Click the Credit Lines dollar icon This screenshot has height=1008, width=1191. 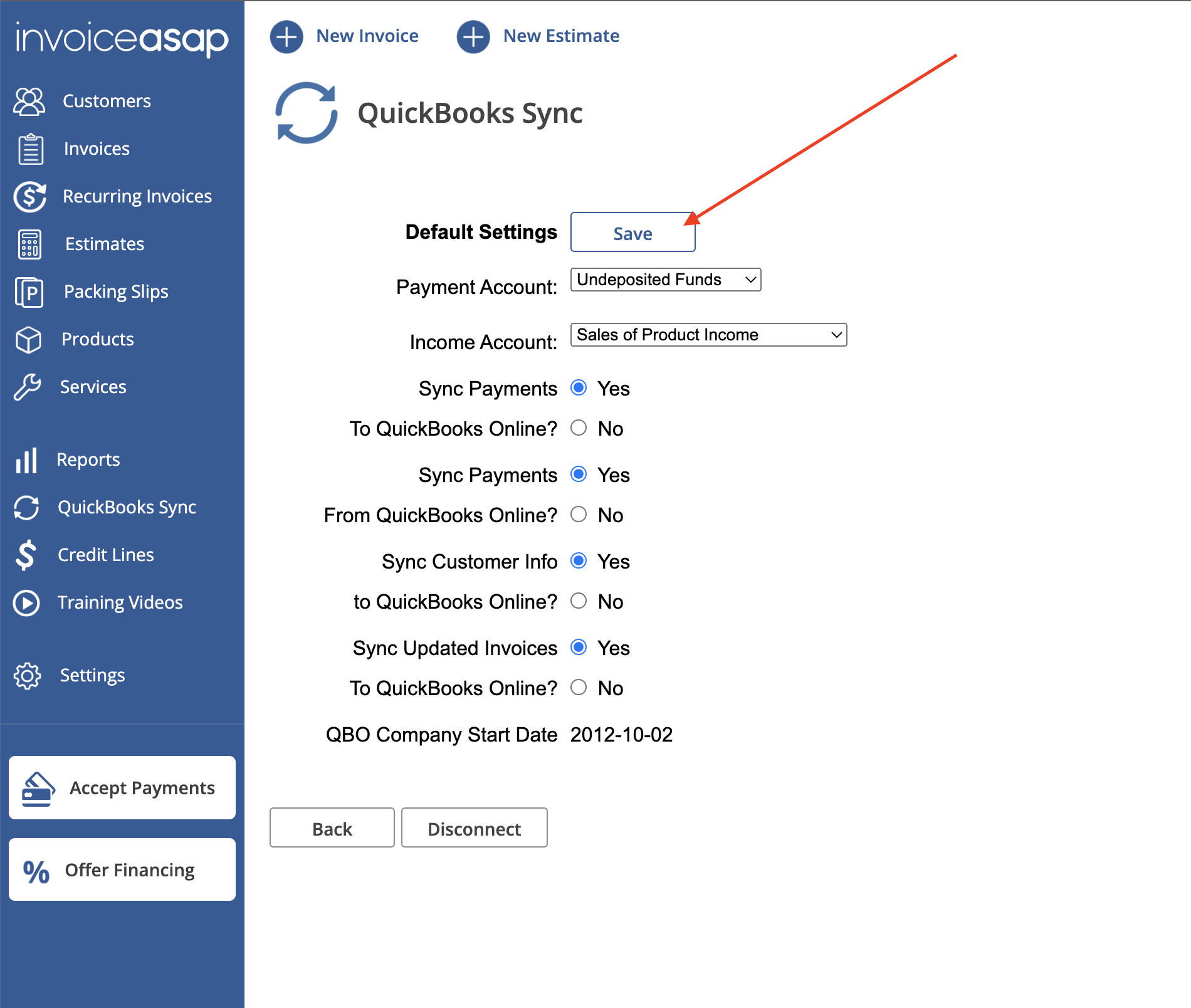[26, 555]
